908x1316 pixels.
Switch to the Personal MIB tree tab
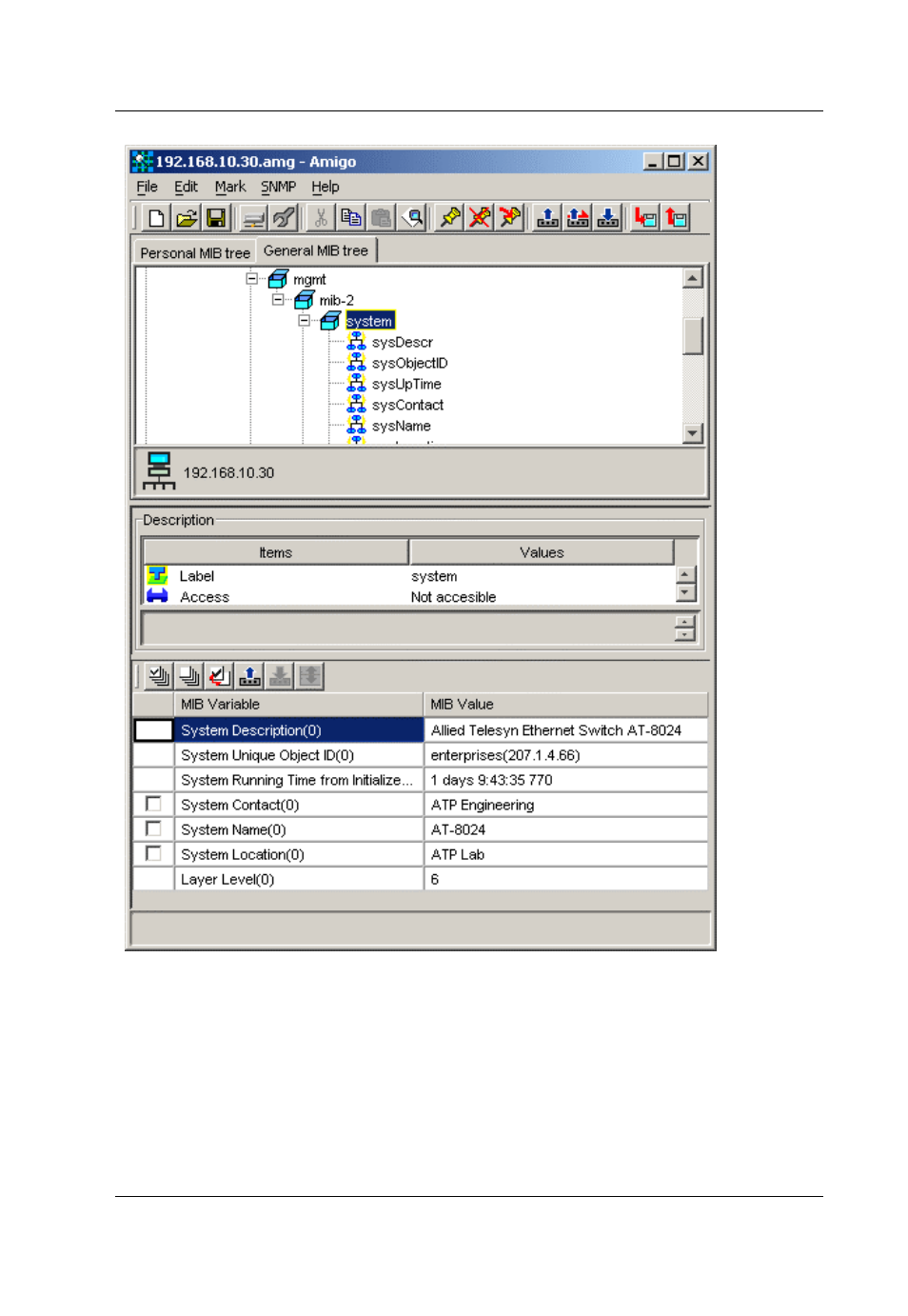coord(195,252)
